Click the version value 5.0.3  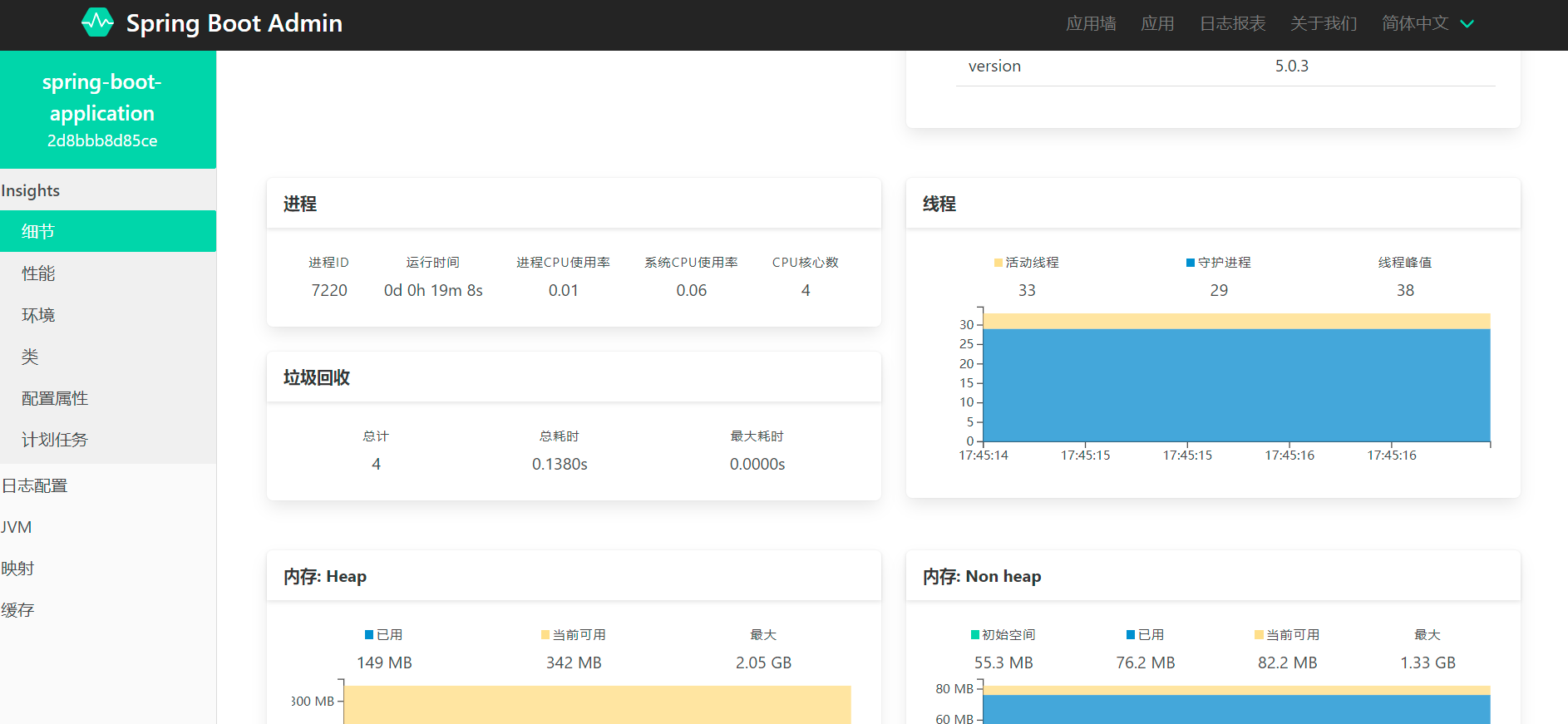coord(1292,66)
